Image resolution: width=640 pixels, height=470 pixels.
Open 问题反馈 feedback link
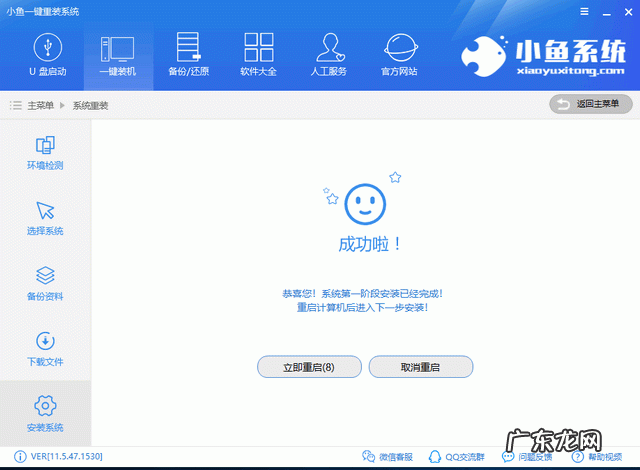pos(527,457)
